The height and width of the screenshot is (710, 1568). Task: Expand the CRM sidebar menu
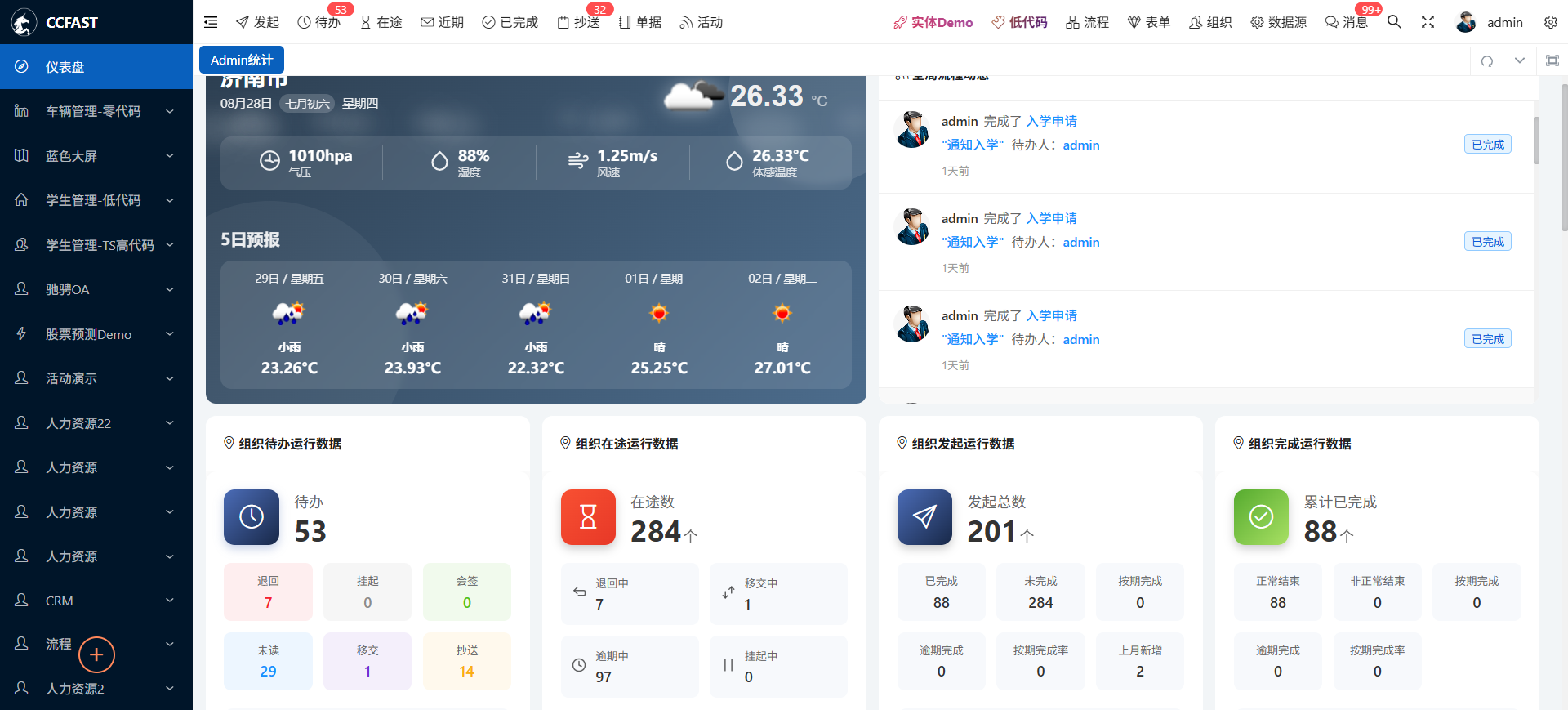96,601
